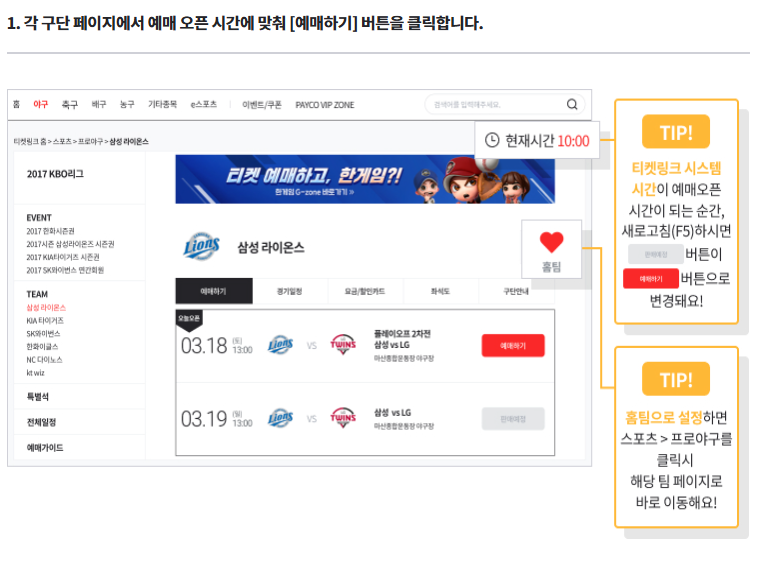Click the 한게임 ticket banner
The image size is (759, 562).
[x=365, y=179]
